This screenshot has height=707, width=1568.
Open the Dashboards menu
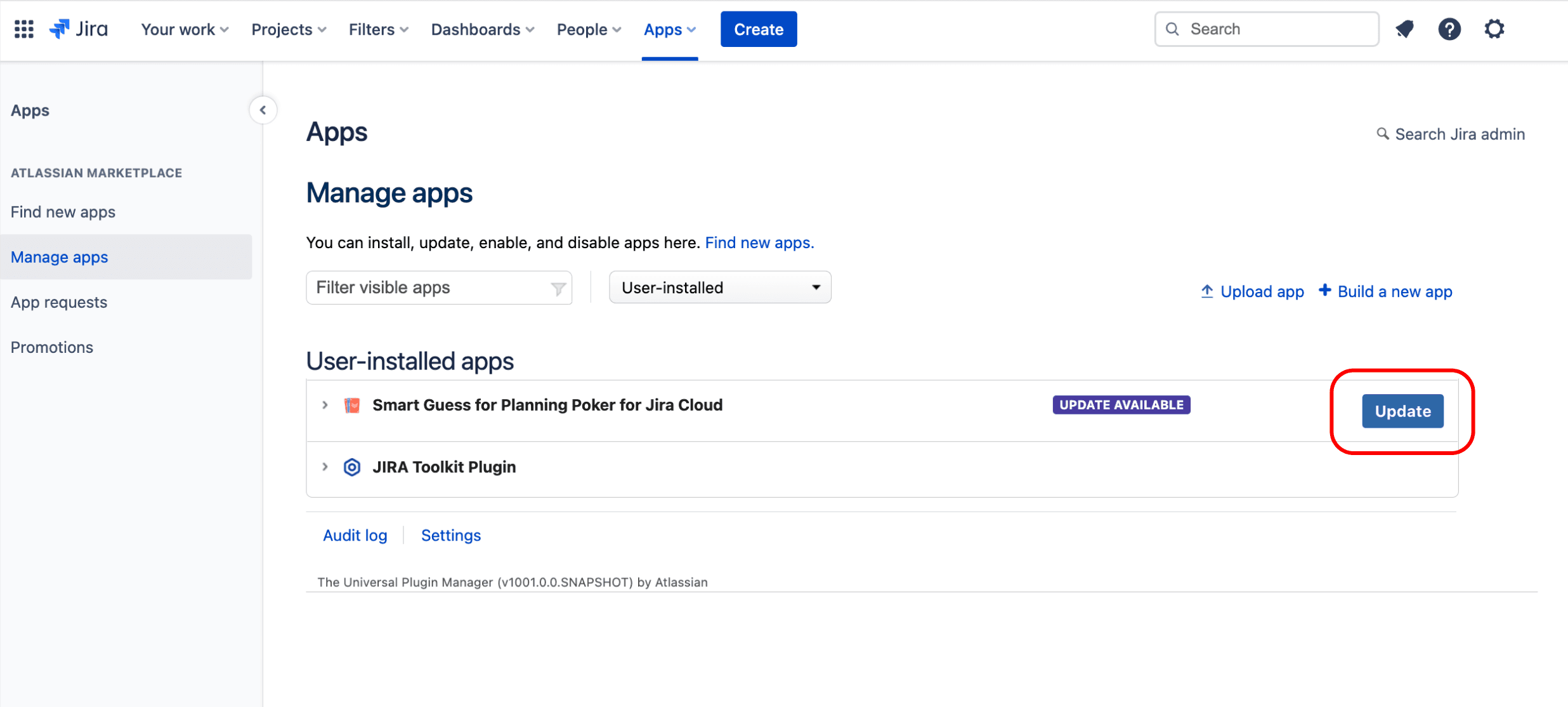coord(481,29)
